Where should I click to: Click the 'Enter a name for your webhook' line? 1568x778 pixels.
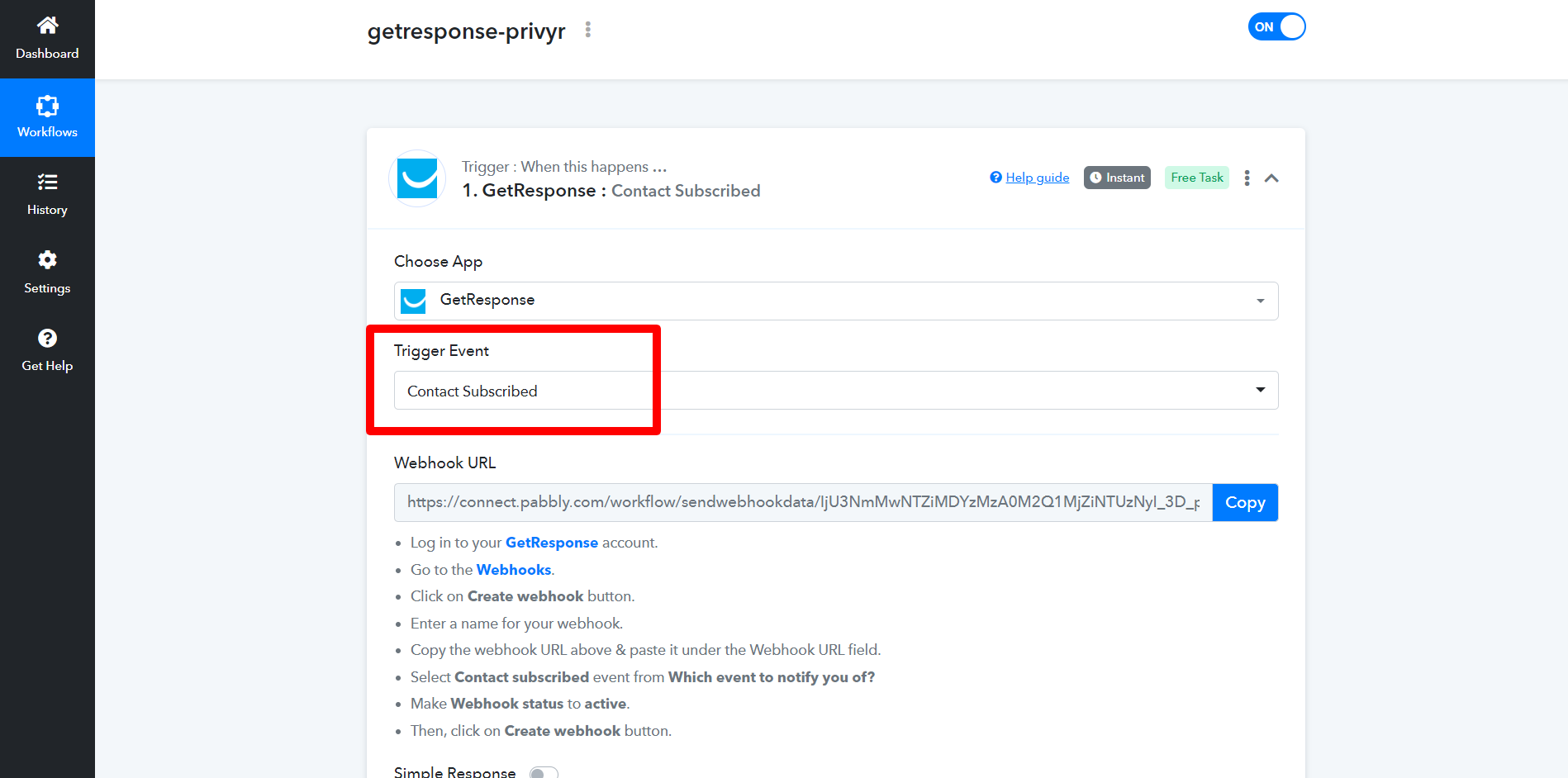pyautogui.click(x=517, y=624)
